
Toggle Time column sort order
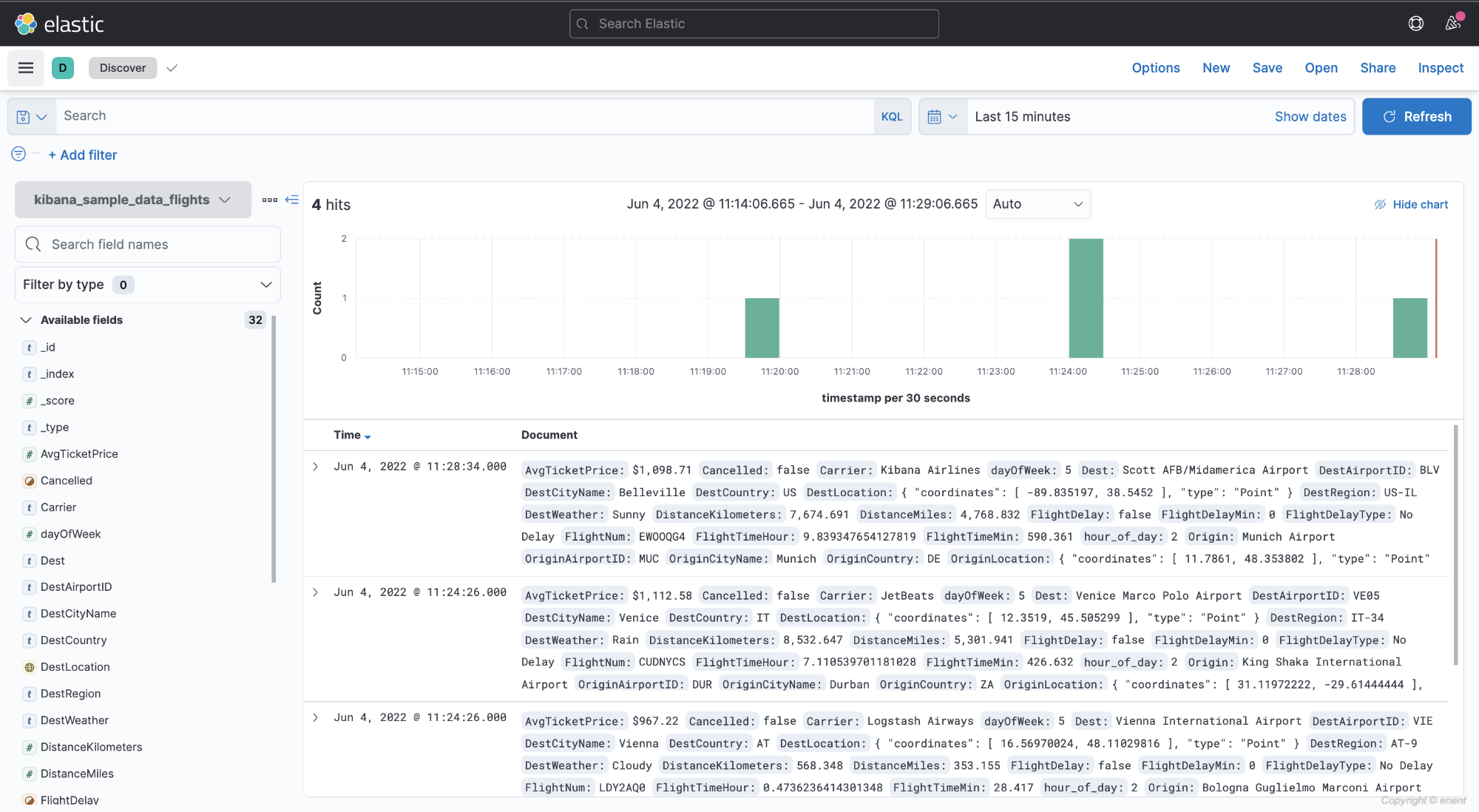352,435
